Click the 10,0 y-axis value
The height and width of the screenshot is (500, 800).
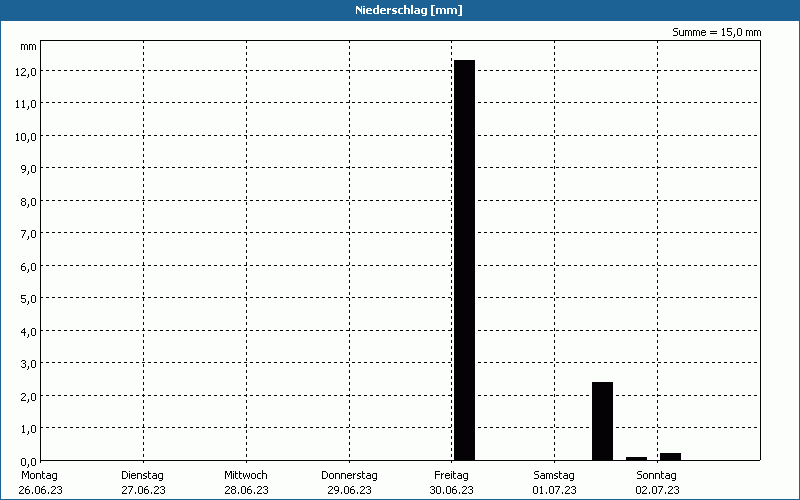click(x=26, y=137)
